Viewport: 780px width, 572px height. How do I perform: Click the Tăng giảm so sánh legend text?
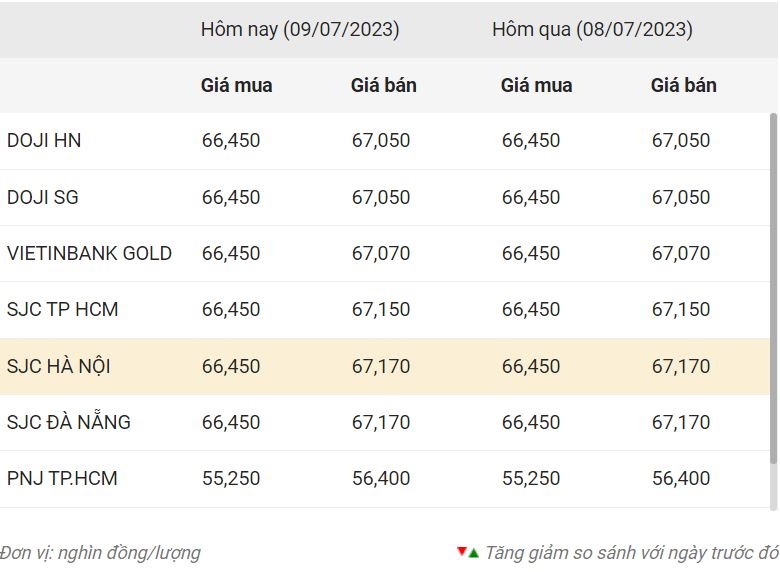tap(632, 553)
